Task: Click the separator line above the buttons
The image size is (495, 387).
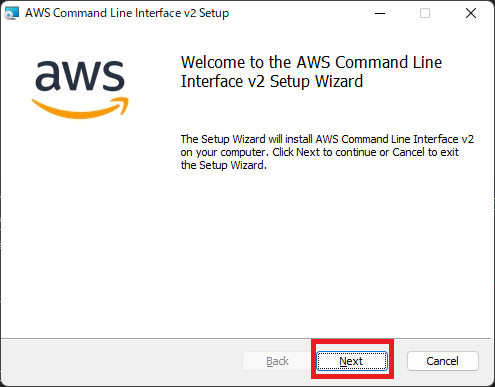Action: tap(246, 338)
